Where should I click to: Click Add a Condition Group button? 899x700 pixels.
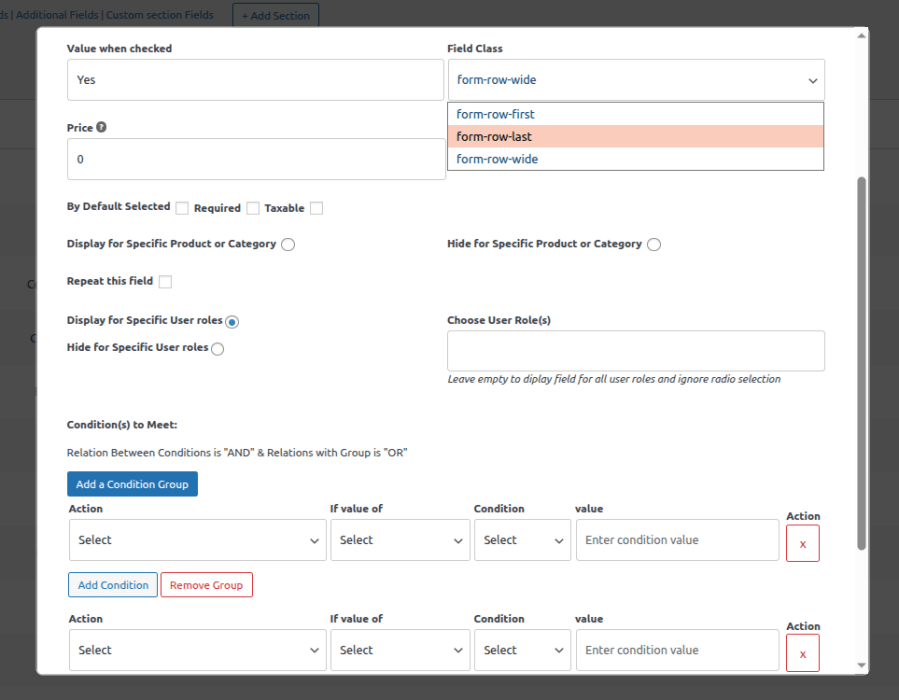pyautogui.click(x=132, y=484)
